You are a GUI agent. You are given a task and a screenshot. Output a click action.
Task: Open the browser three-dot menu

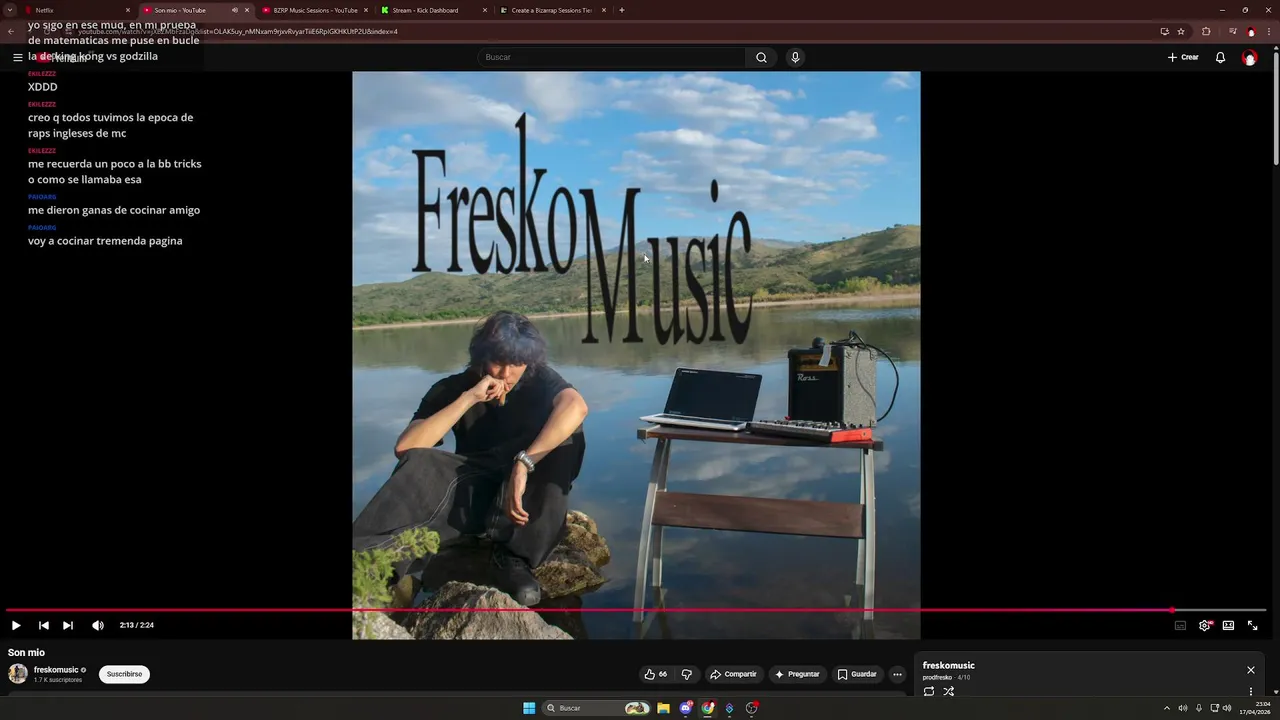(1270, 31)
